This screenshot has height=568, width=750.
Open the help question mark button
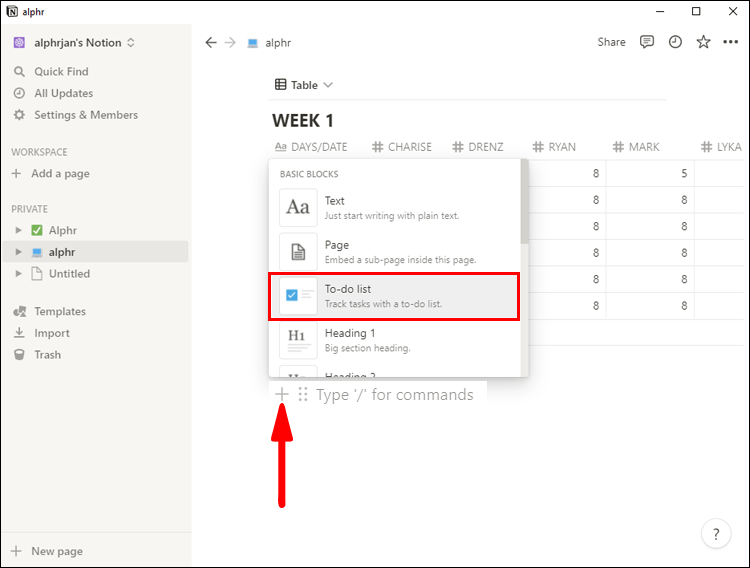715,534
